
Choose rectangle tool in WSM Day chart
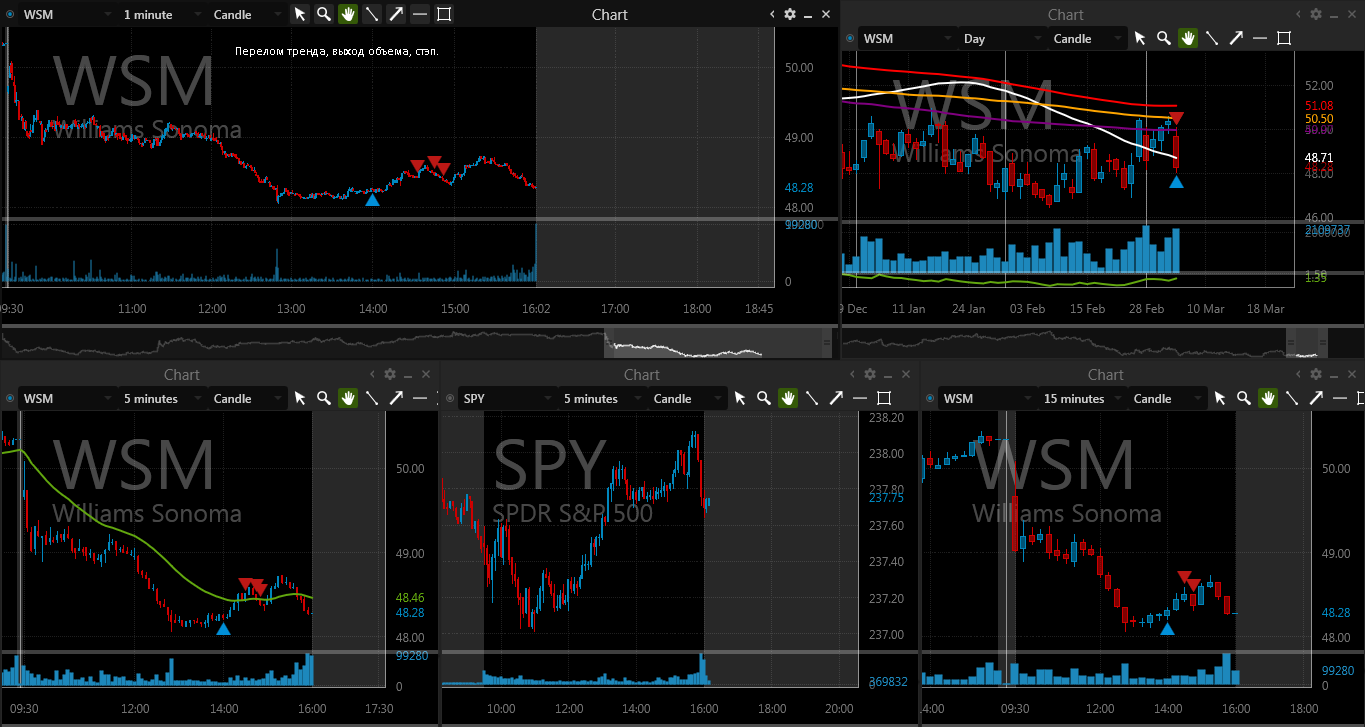coord(1284,38)
